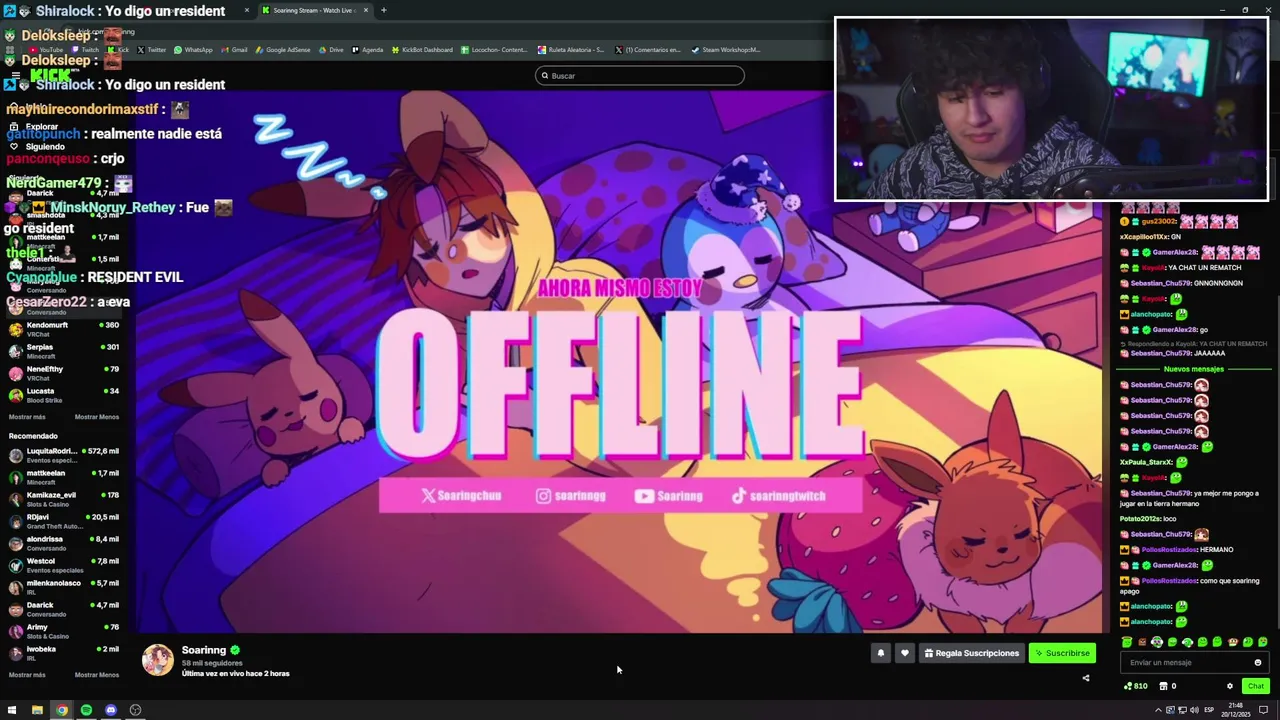The image size is (1280, 720).
Task: Open LuquitaRodri recommended channel
Action: 64,455
